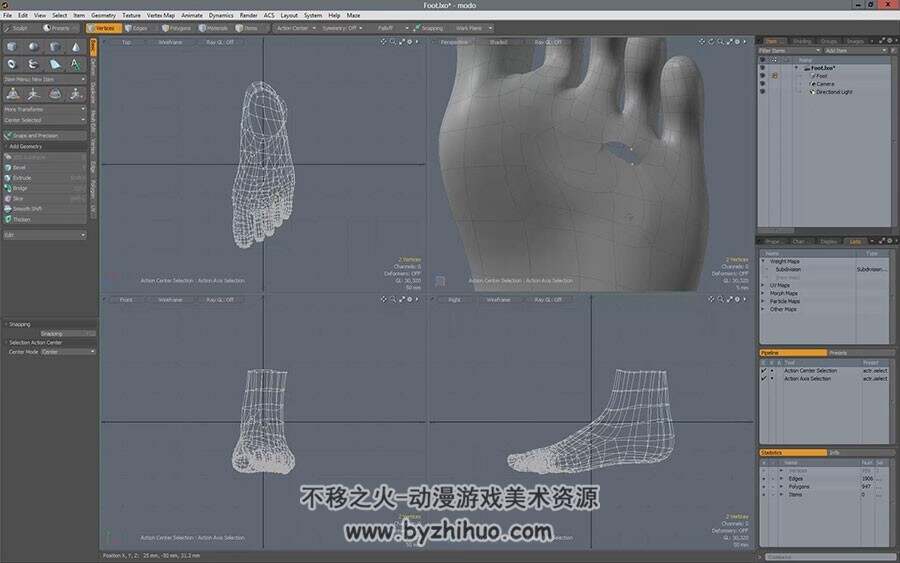This screenshot has width=900, height=563.
Task: Select Vertices selection mode
Action: point(103,28)
